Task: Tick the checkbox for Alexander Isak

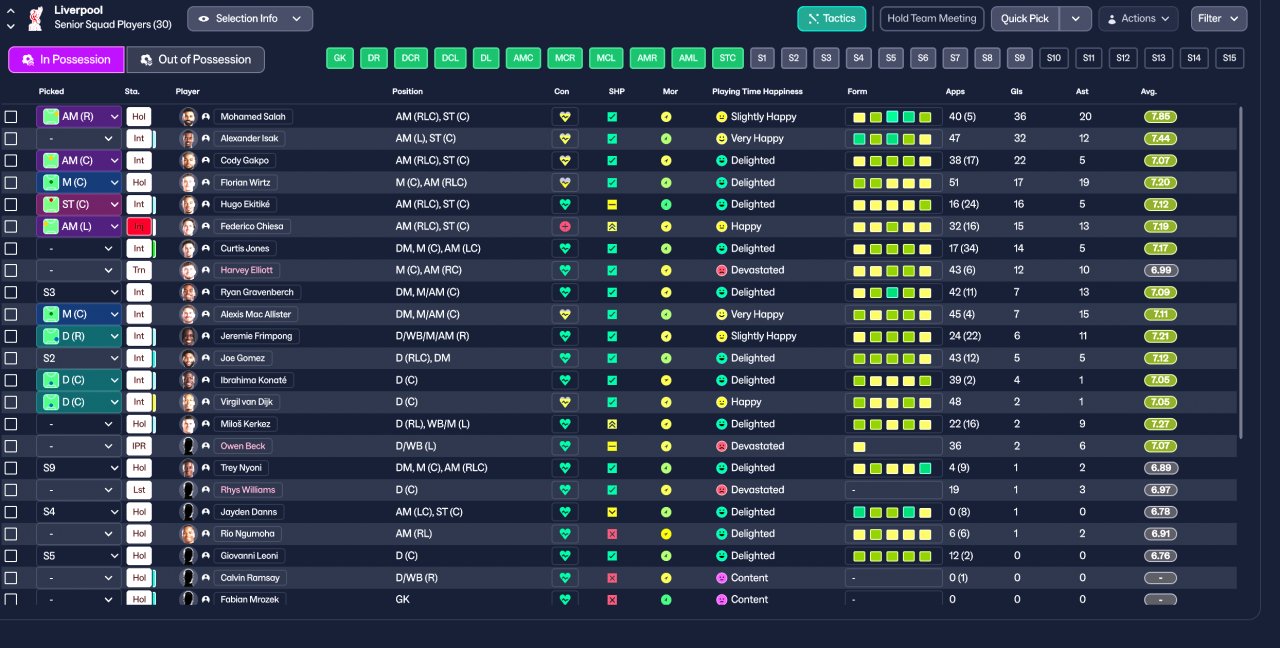Action: tap(11, 138)
